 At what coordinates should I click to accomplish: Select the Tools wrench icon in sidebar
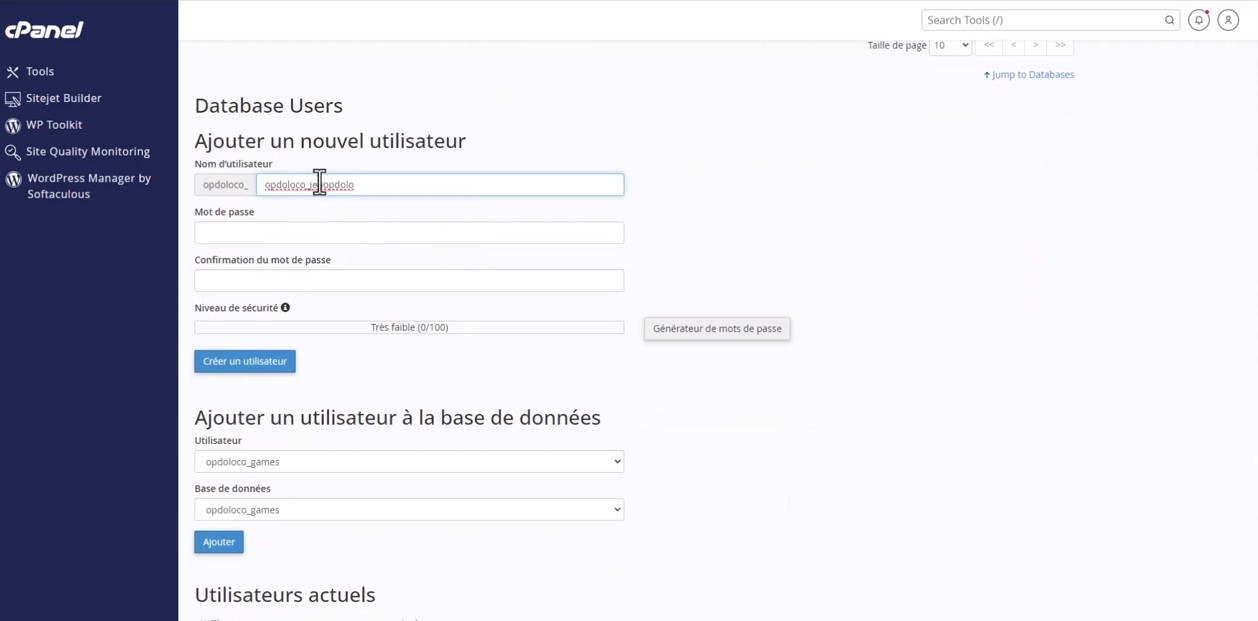coord(12,71)
